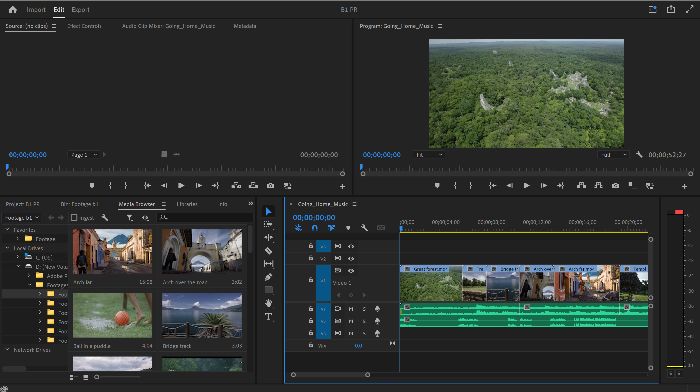The height and width of the screenshot is (392, 700).
Task: Click Overwrite button in Source Monitor
Action: click(253, 185)
